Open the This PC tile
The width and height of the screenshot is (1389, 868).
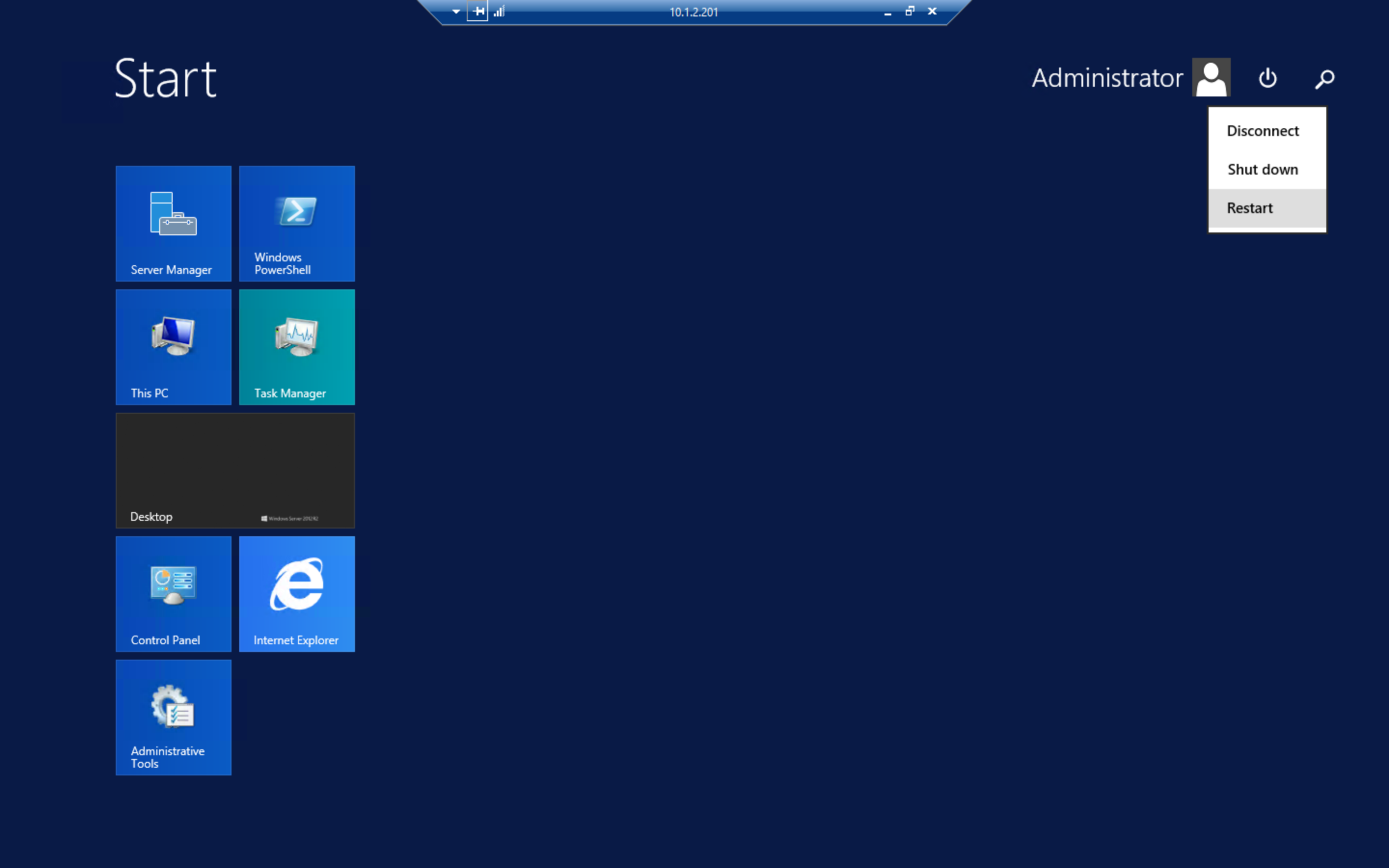tap(173, 347)
